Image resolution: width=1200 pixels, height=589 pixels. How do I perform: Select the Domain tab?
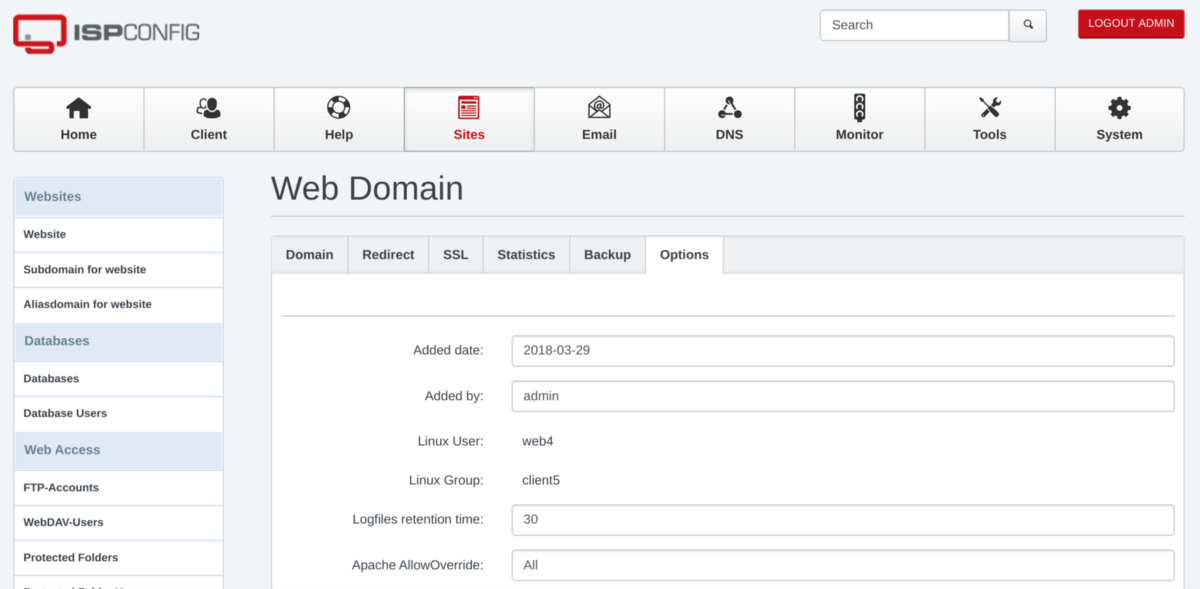click(x=309, y=255)
